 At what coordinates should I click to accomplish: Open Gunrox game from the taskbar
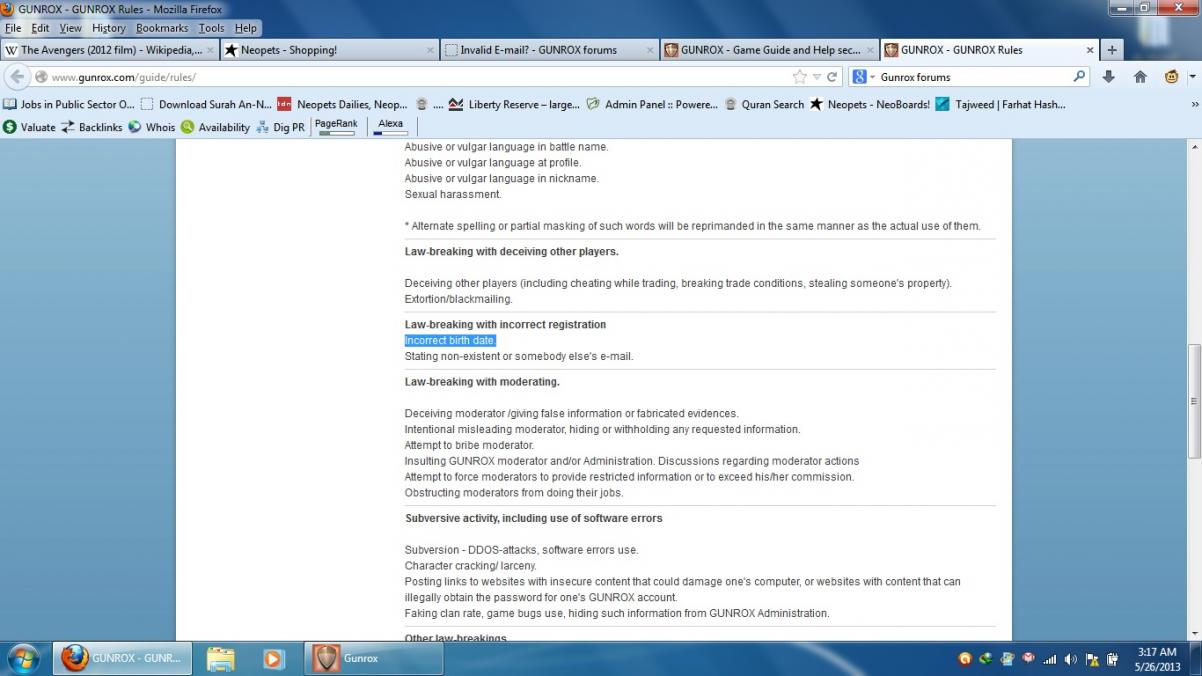(x=359, y=659)
